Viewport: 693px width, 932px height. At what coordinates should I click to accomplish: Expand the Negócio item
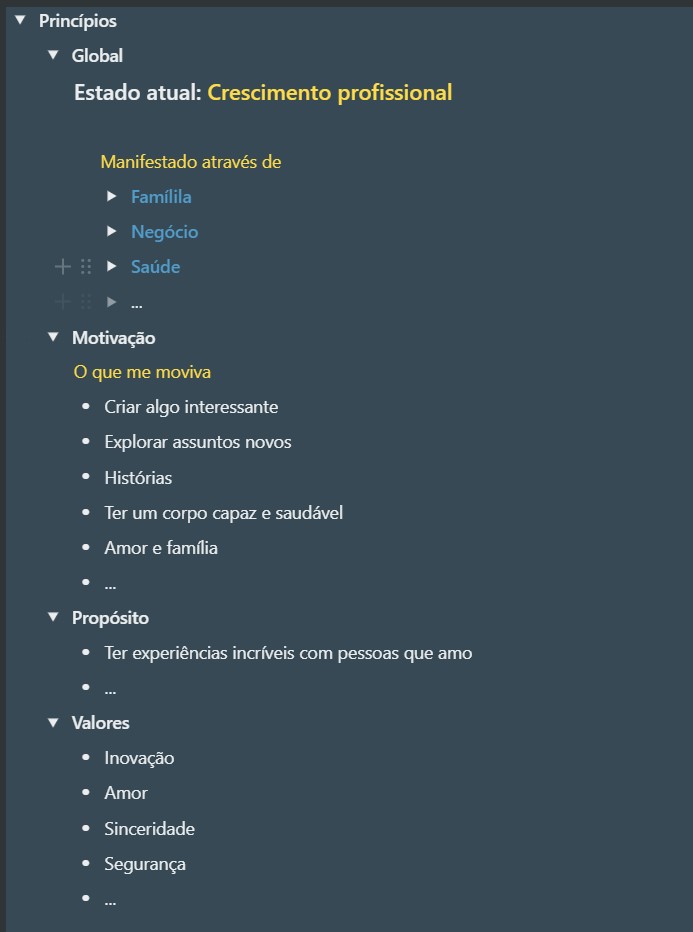point(111,231)
